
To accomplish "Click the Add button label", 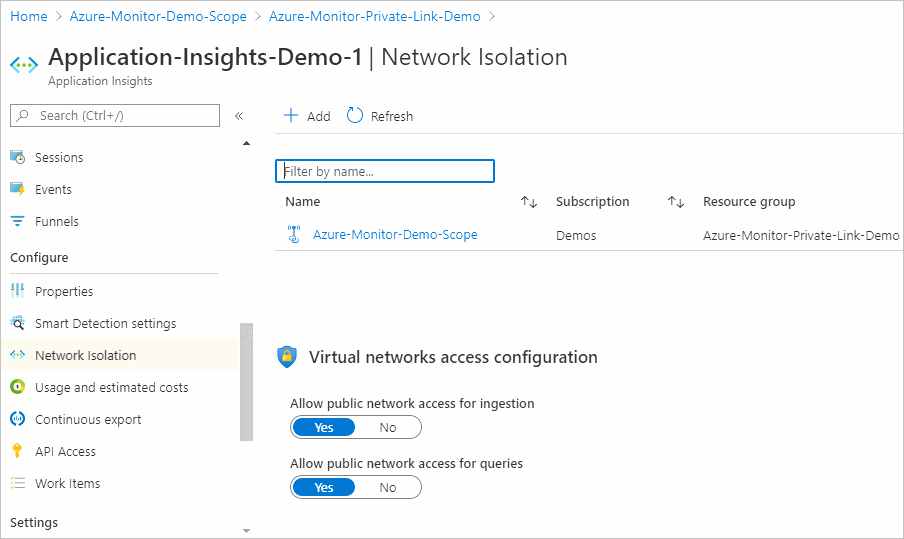I will point(318,116).
